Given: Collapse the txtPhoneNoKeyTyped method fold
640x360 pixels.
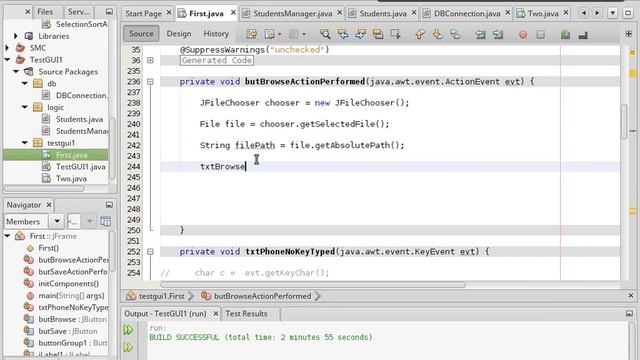Looking at the screenshot, I should (150, 252).
